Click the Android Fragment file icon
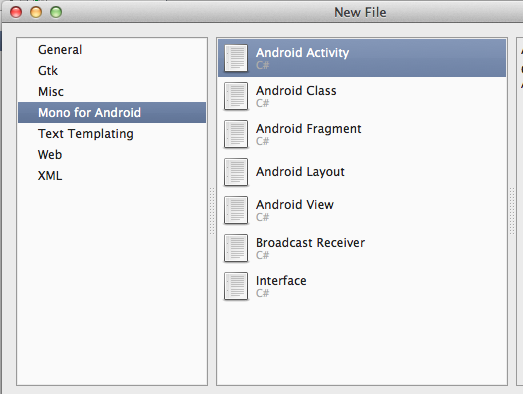523x394 pixels. click(236, 134)
